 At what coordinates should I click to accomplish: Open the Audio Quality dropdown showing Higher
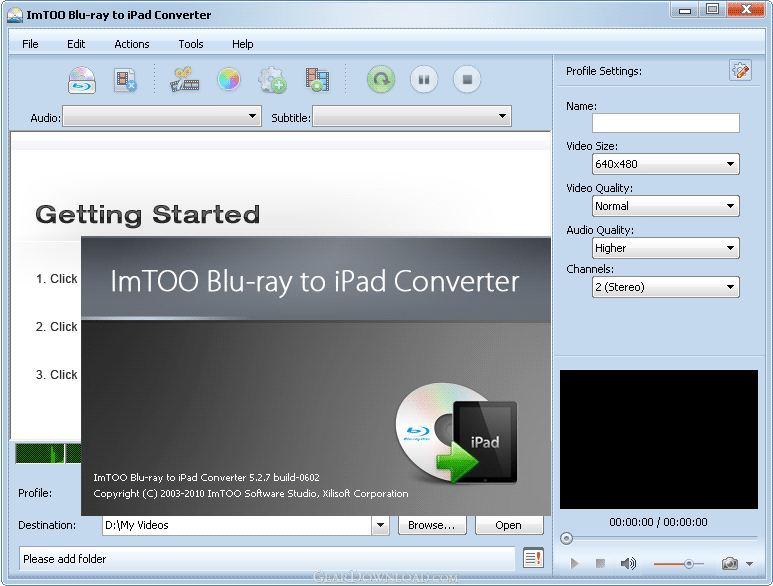click(666, 248)
